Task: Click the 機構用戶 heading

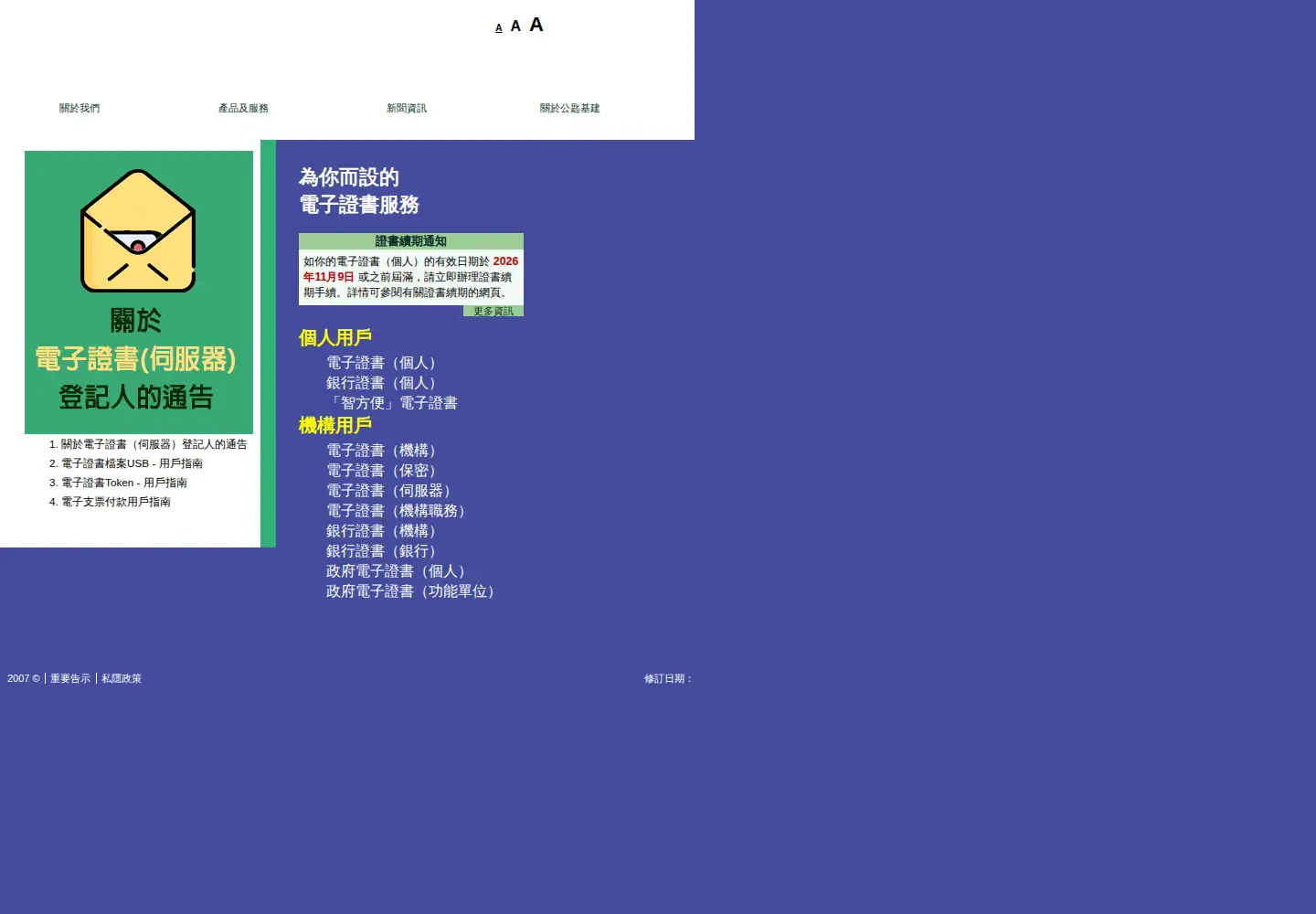Action: (x=335, y=426)
